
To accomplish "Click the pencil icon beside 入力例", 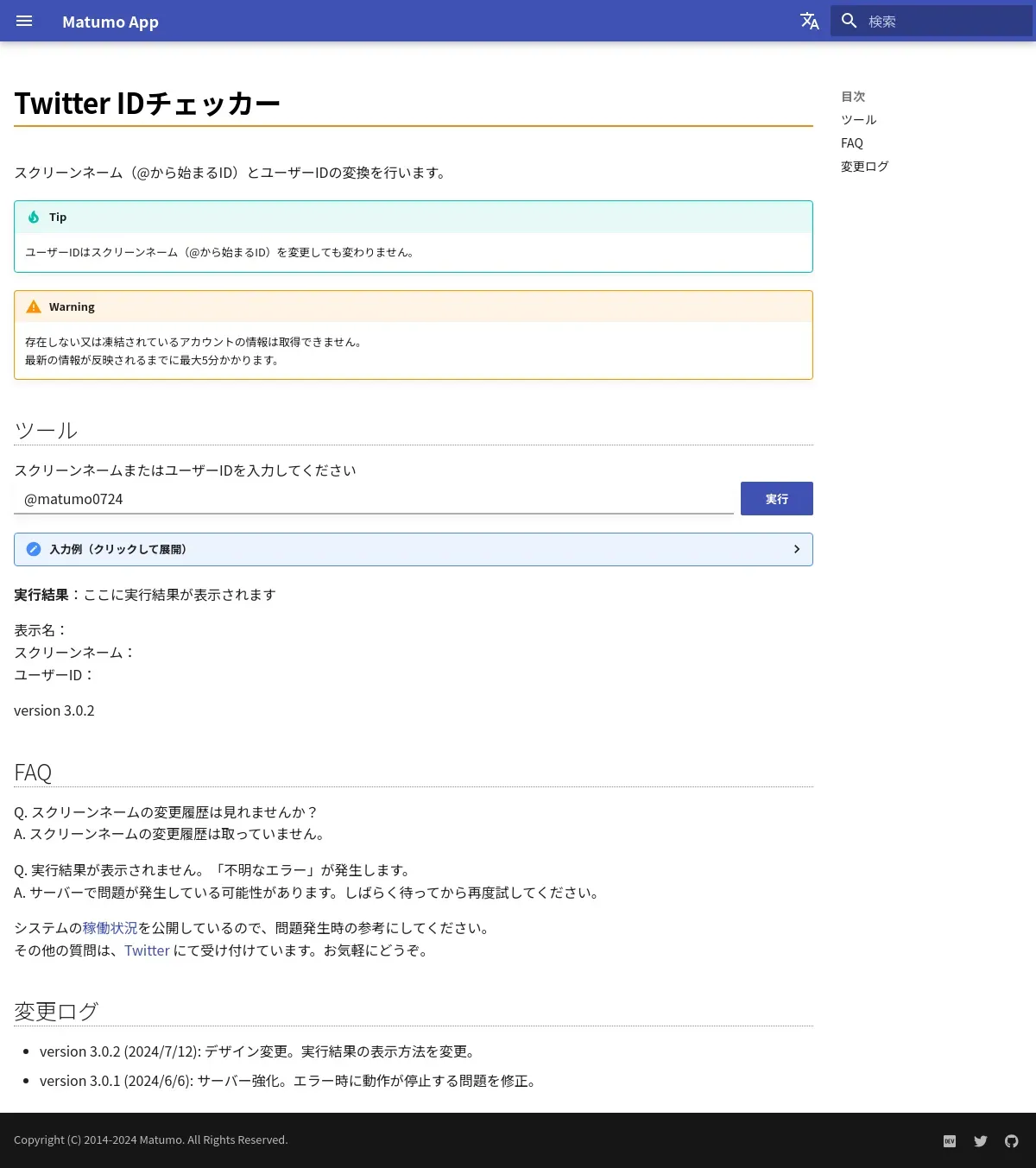I will 34,549.
